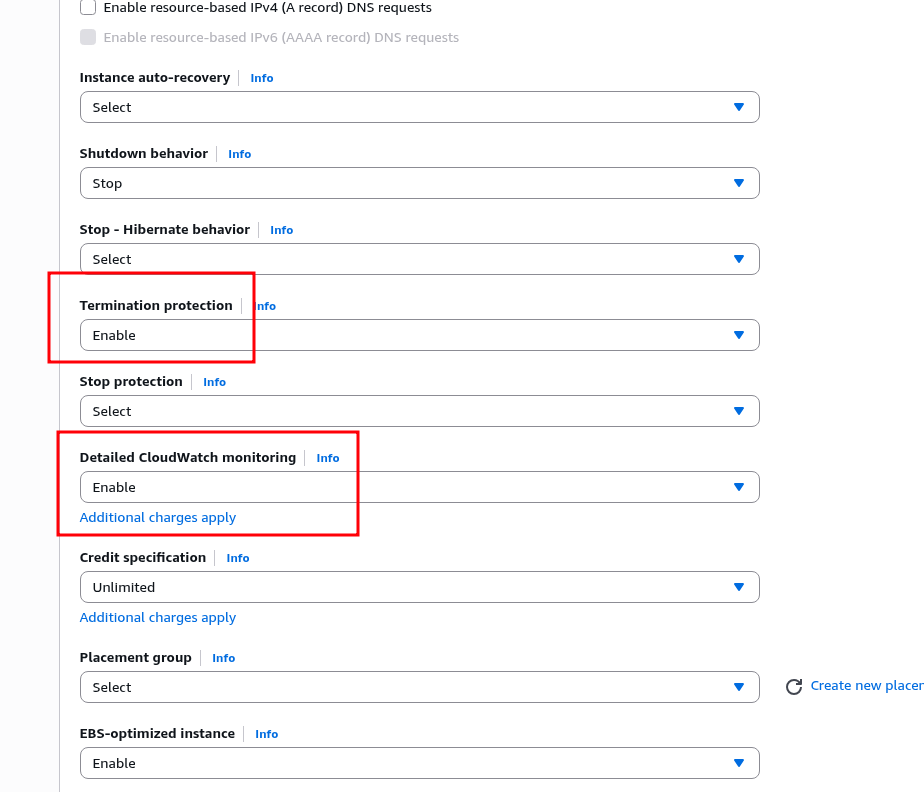Click Info beside Stop - Hibernate behavior

point(282,230)
